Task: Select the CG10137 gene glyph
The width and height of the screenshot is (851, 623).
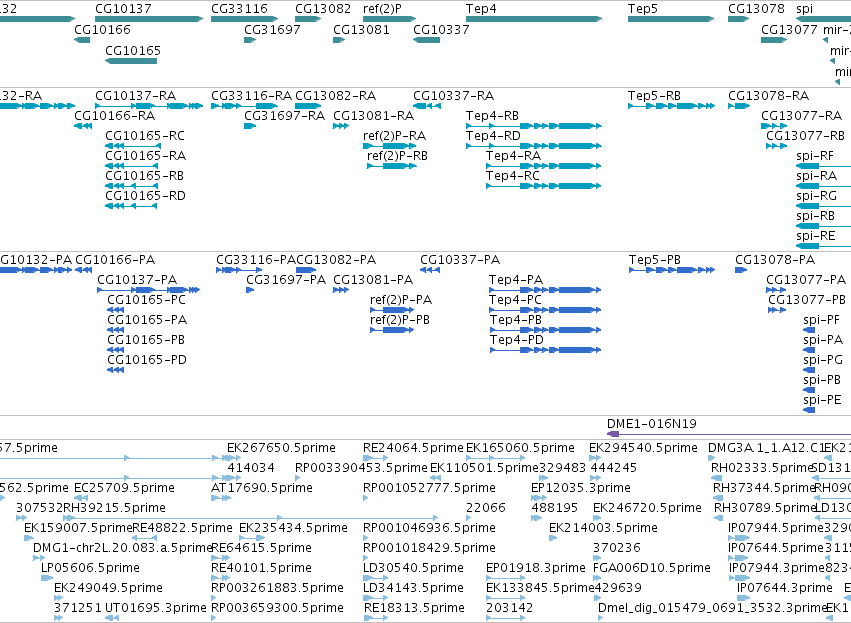Action: (149, 19)
